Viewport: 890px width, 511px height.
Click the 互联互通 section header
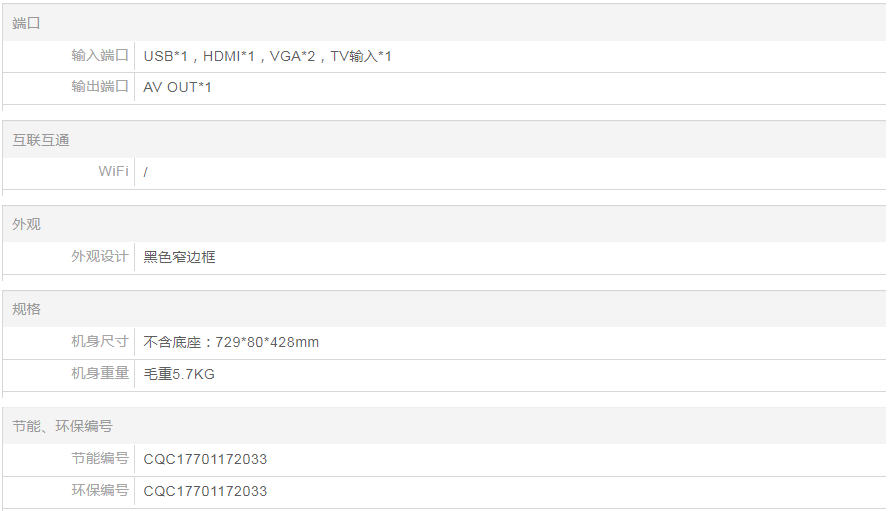coord(41,140)
